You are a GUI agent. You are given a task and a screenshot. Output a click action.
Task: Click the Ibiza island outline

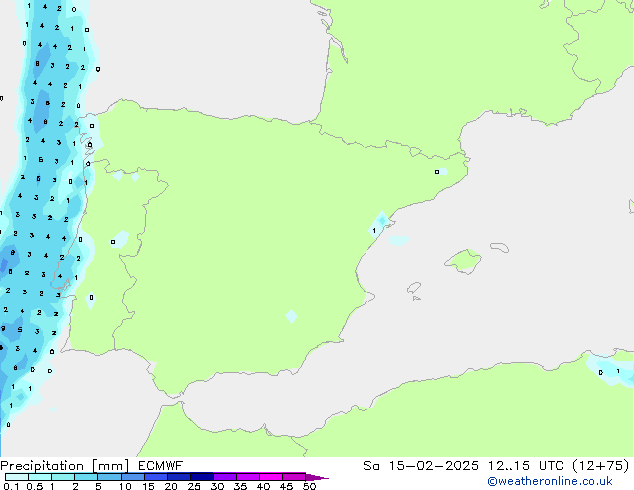pos(414,288)
